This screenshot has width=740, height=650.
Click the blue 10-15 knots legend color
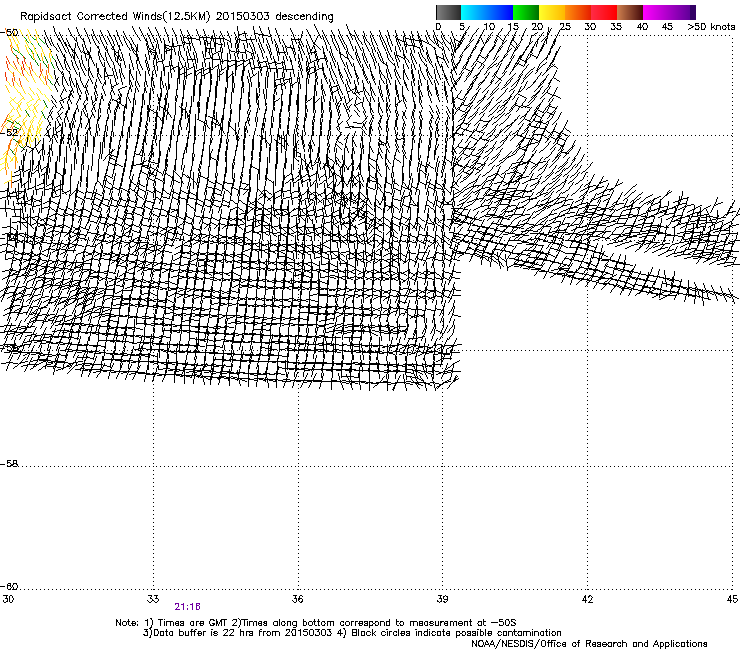pyautogui.click(x=500, y=12)
